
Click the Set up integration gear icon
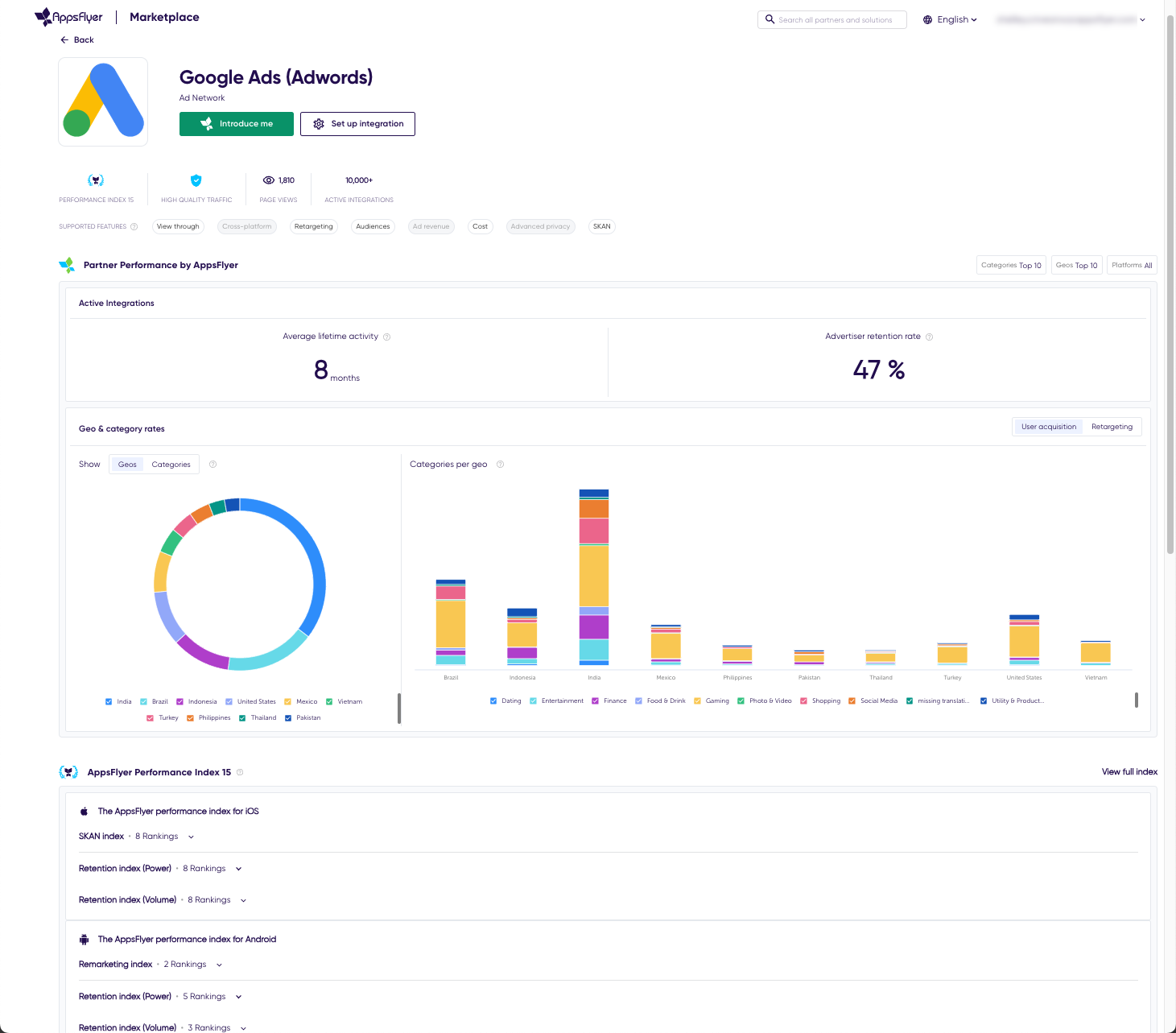(319, 124)
